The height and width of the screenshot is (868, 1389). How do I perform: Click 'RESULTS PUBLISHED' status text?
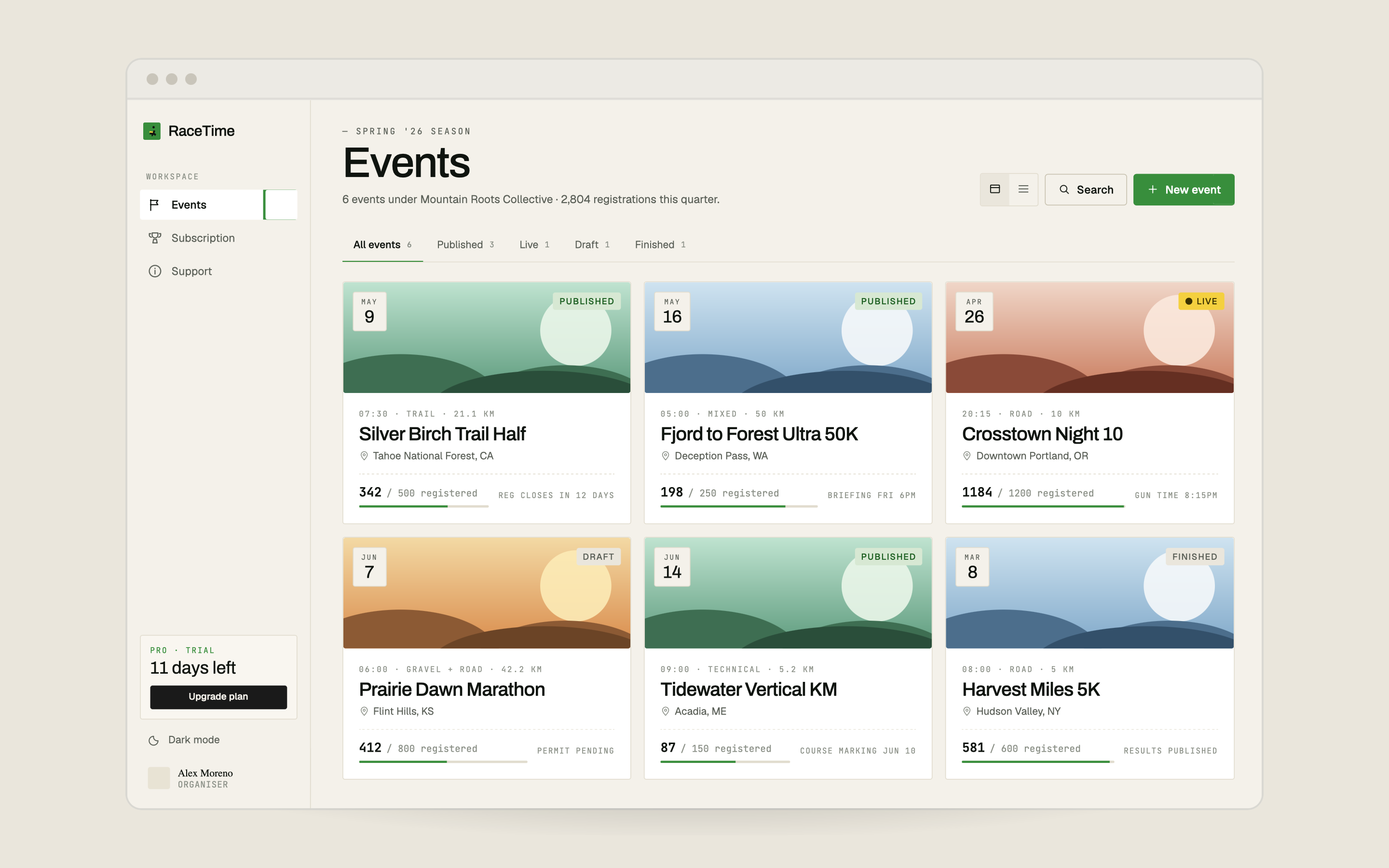(x=1171, y=751)
